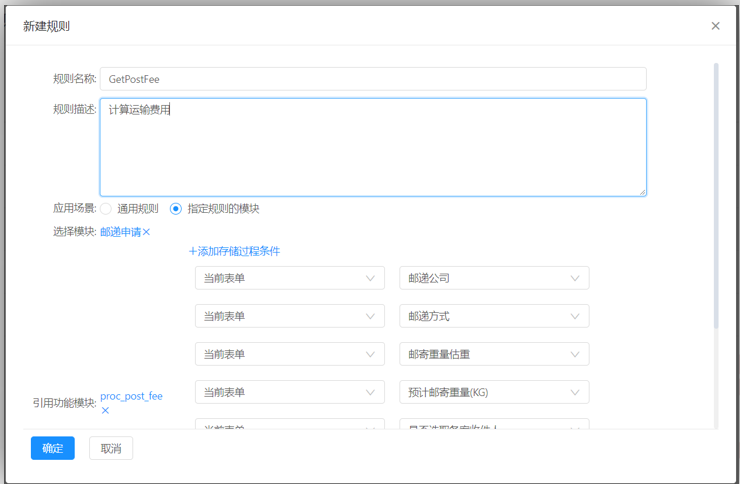The image size is (740, 484).
Task: Open the 邮寄重量估重 field dropdown
Action: 494,354
